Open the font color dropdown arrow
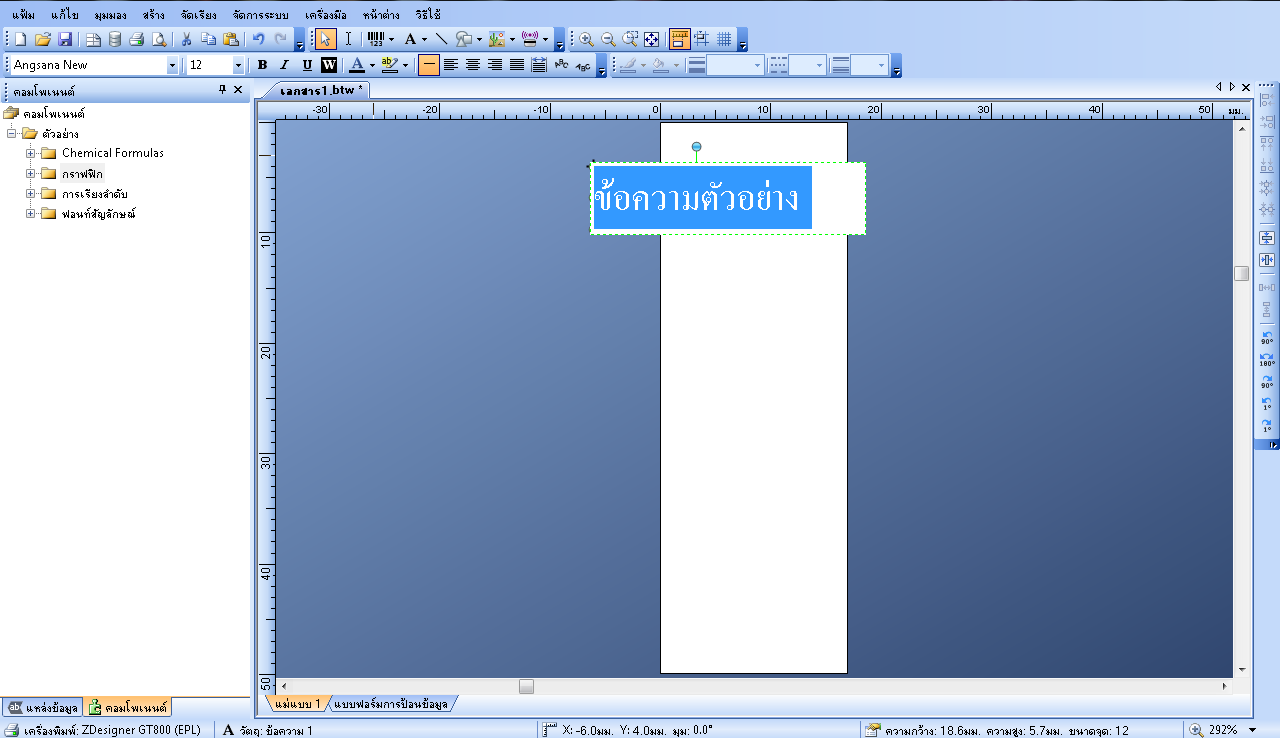This screenshot has height=738, width=1282. 372,65
